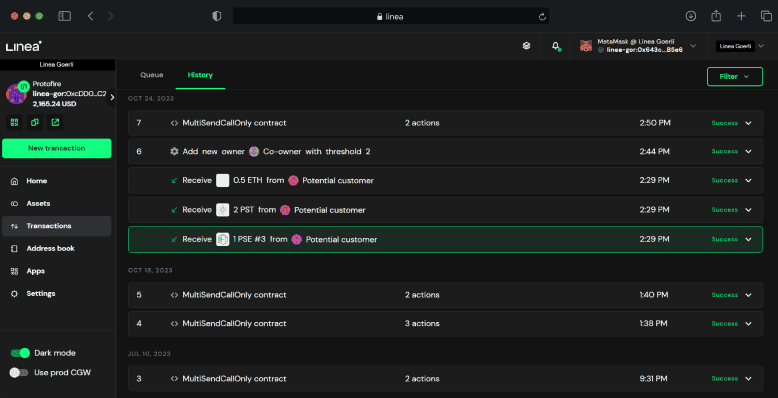Click the Success status of transaction 7
The image size is (778, 398).
724,123
